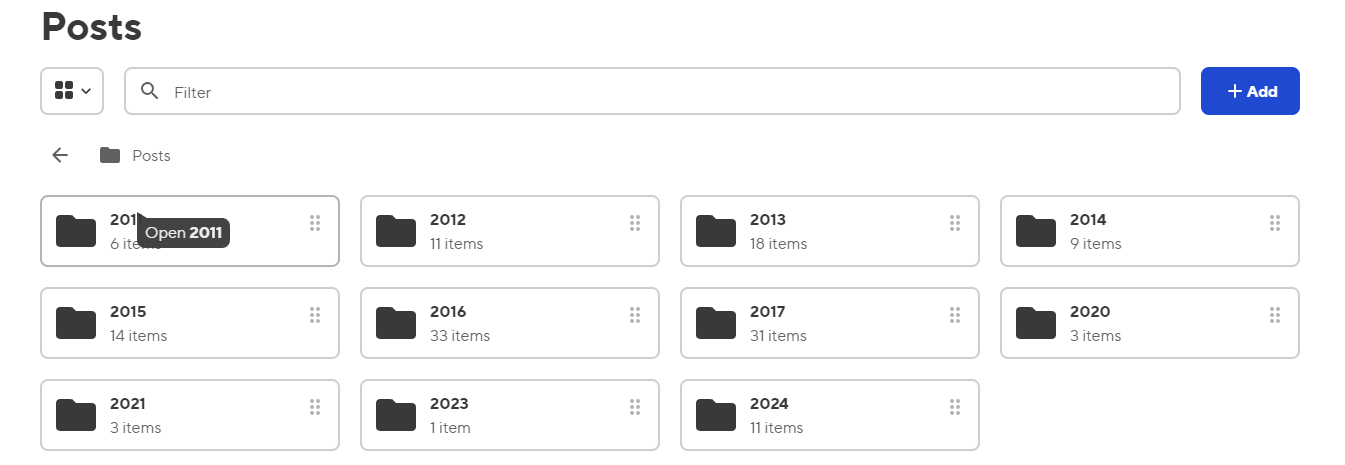Screen dimensions: 1345x465
Task: Open the 2013 folder with 18 items
Action: (768, 220)
